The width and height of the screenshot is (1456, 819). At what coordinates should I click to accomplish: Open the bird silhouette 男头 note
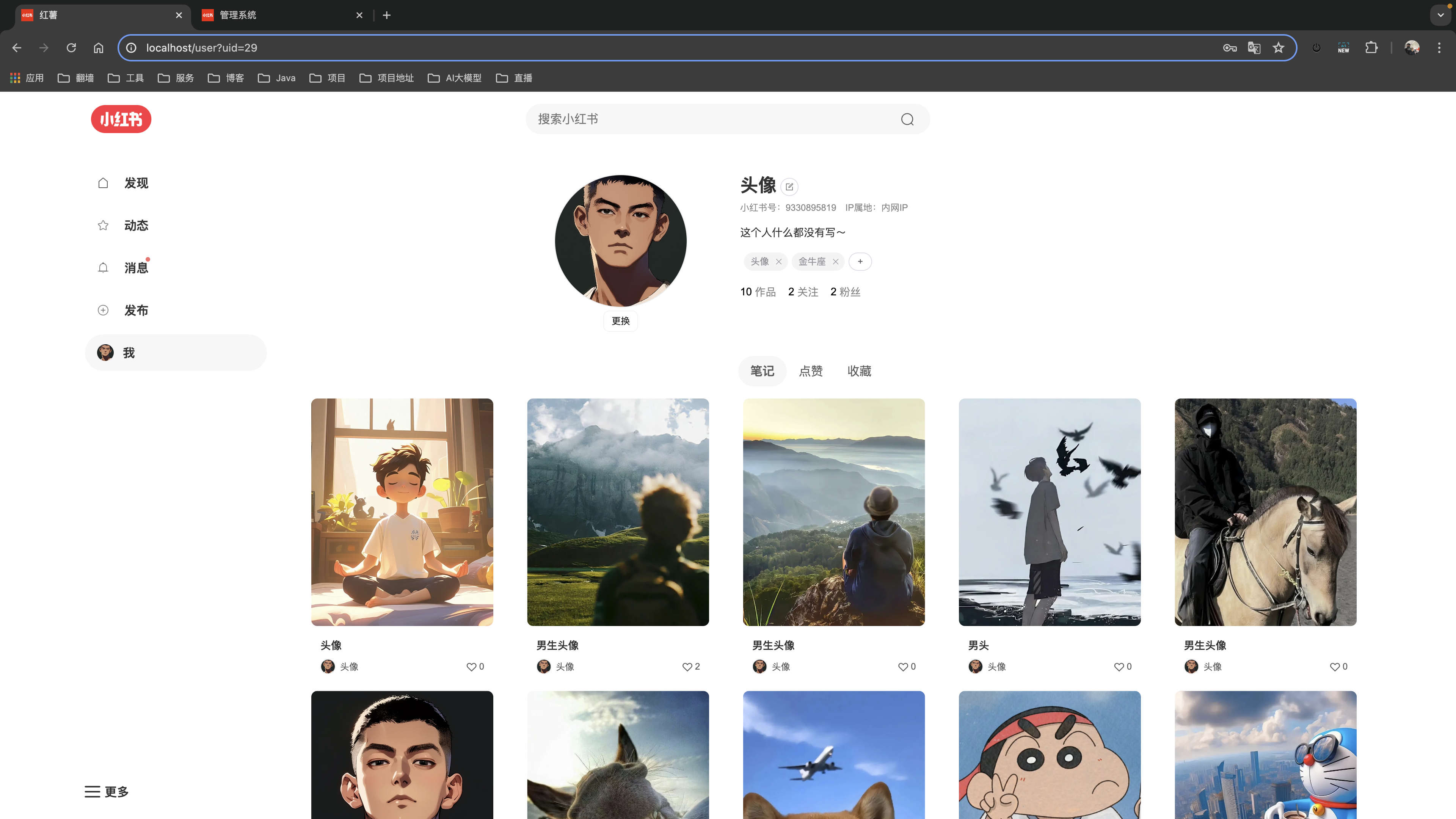tap(1050, 512)
